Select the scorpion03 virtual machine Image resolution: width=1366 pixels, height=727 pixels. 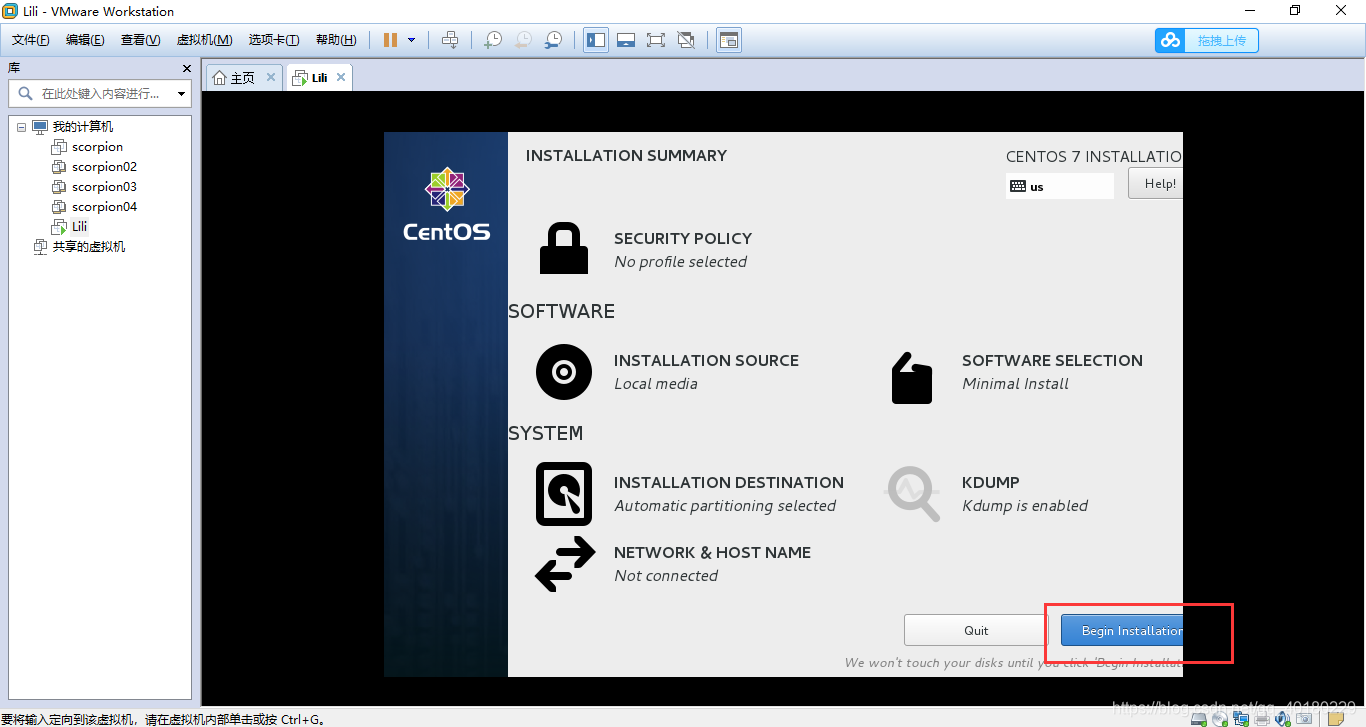tap(104, 187)
